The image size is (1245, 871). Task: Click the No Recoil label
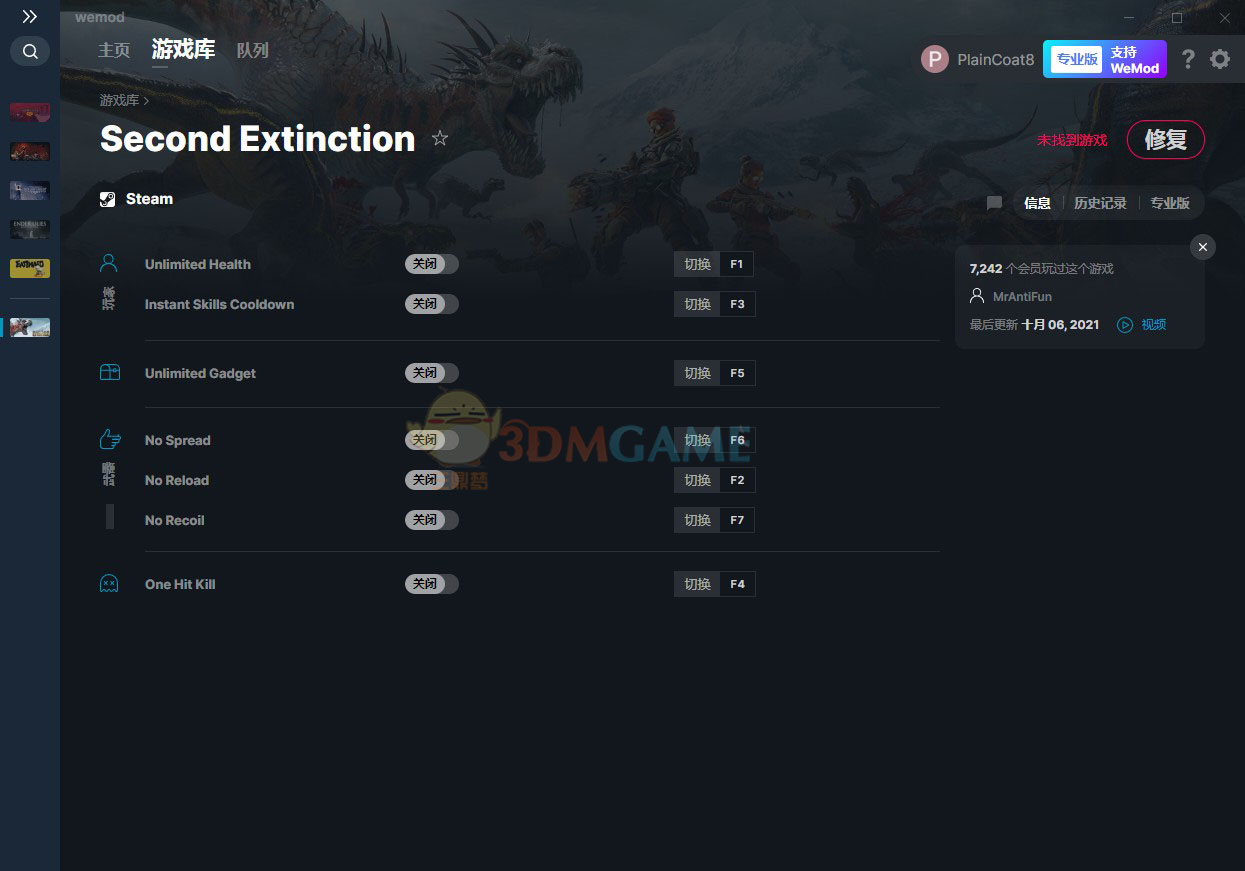[175, 520]
